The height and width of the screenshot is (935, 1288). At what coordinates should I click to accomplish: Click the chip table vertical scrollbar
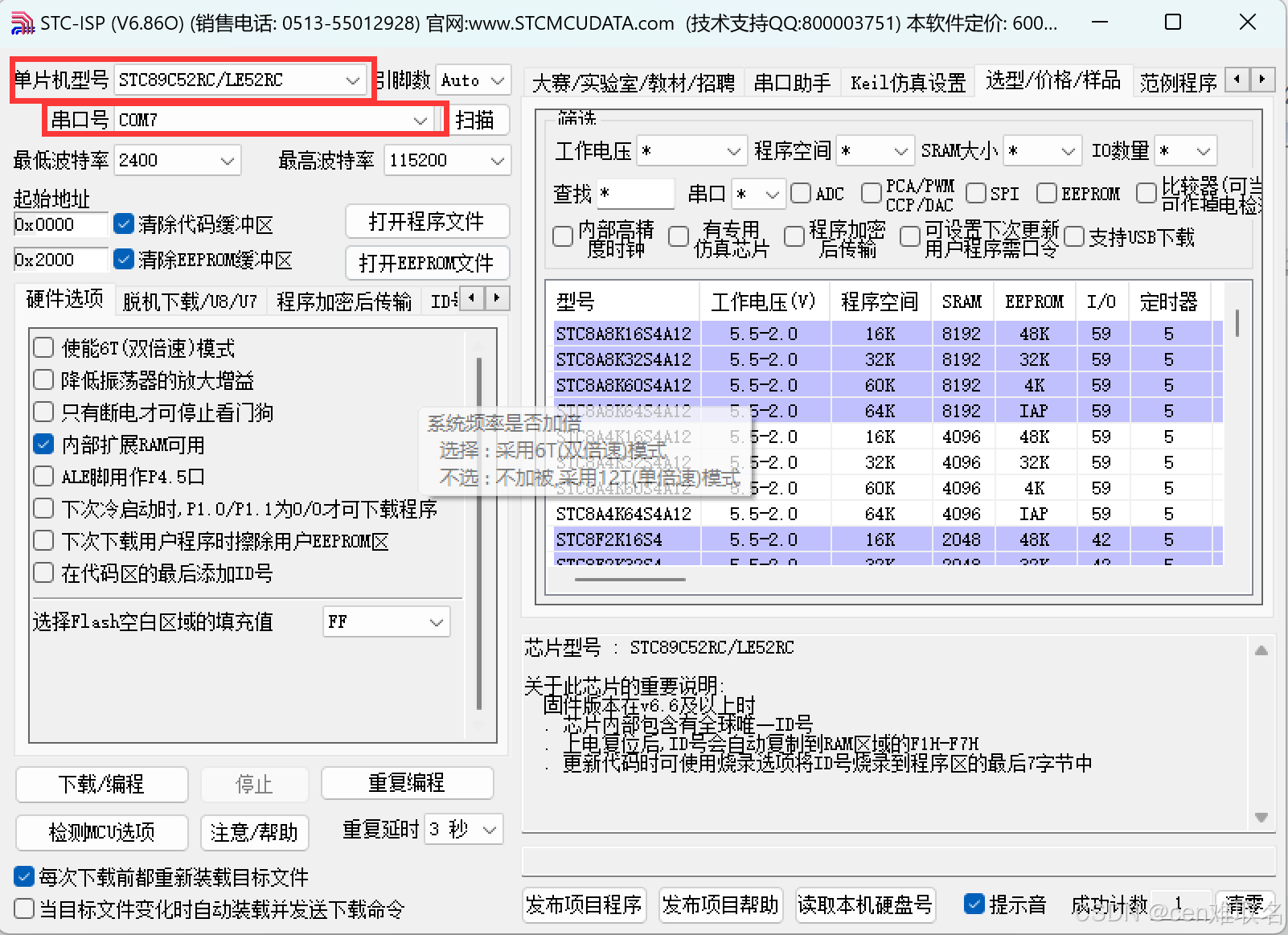(x=1237, y=323)
